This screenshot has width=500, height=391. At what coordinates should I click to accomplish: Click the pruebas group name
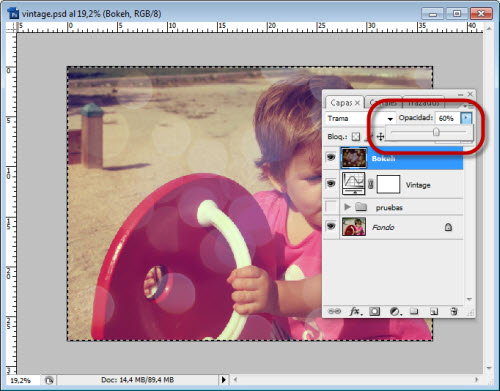(389, 207)
